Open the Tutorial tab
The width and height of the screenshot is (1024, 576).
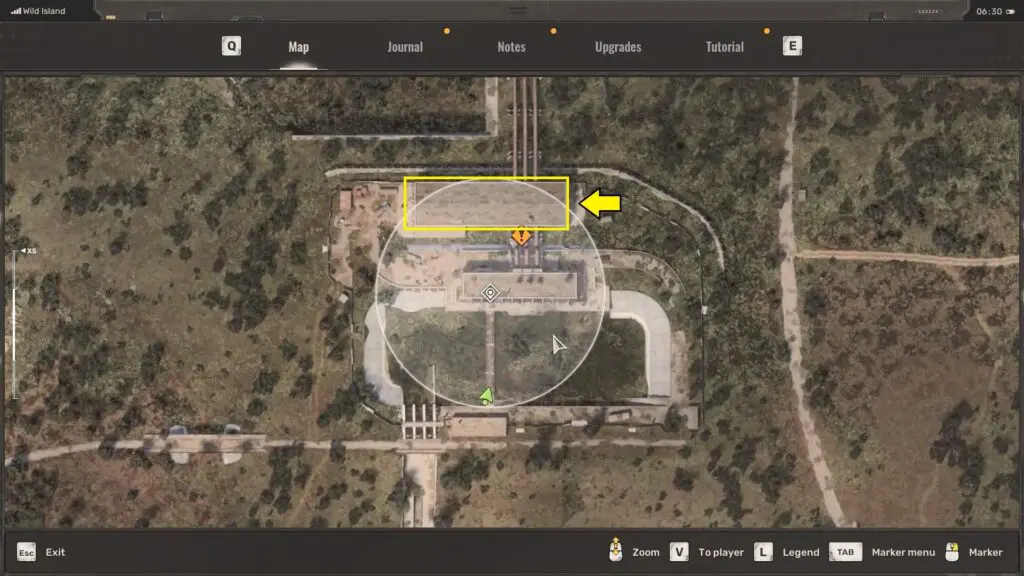click(x=725, y=47)
